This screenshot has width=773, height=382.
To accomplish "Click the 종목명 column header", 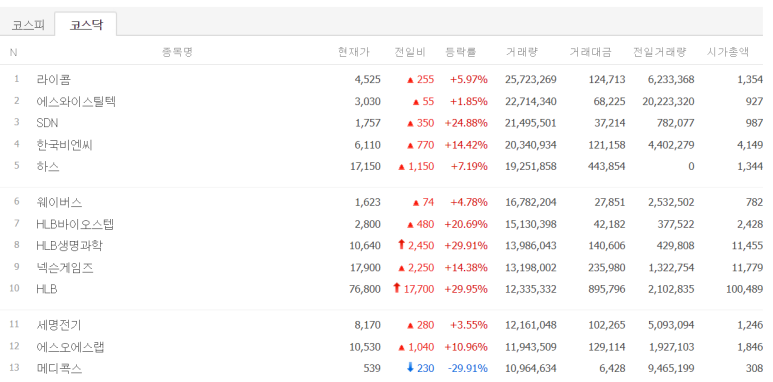I will 177,52.
